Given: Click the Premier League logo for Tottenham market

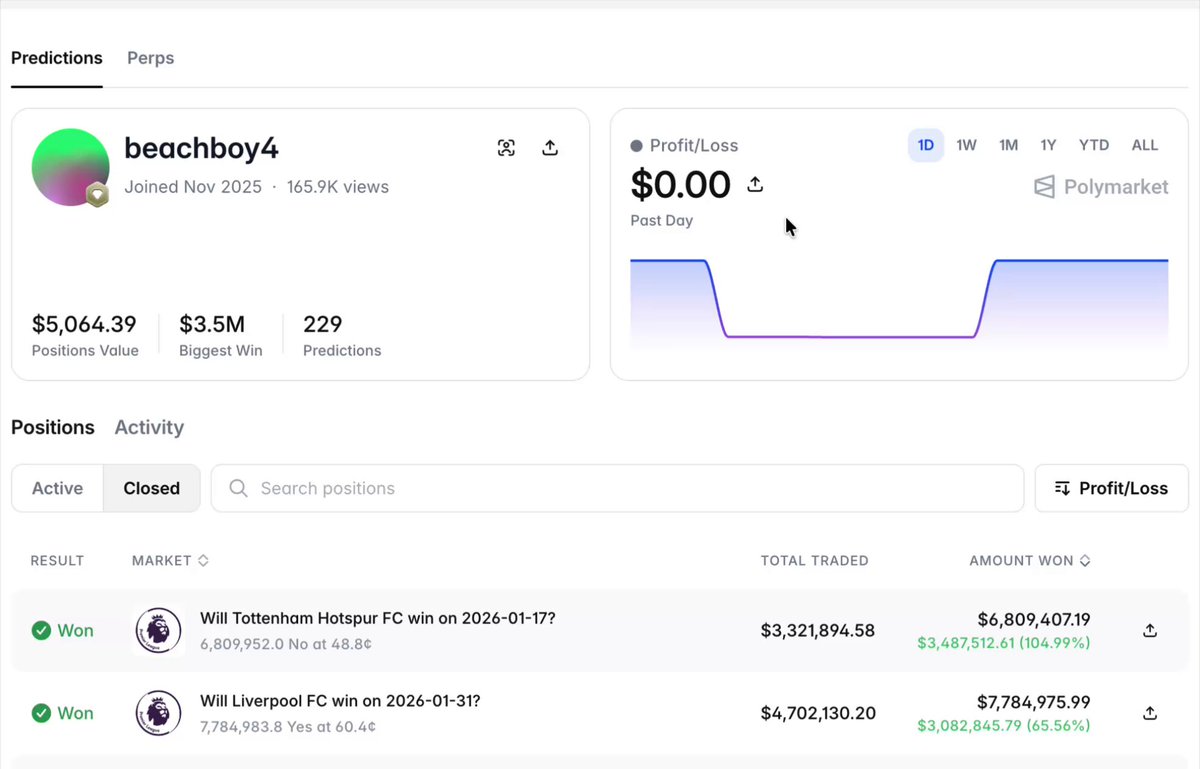Looking at the screenshot, I should click(x=158, y=630).
